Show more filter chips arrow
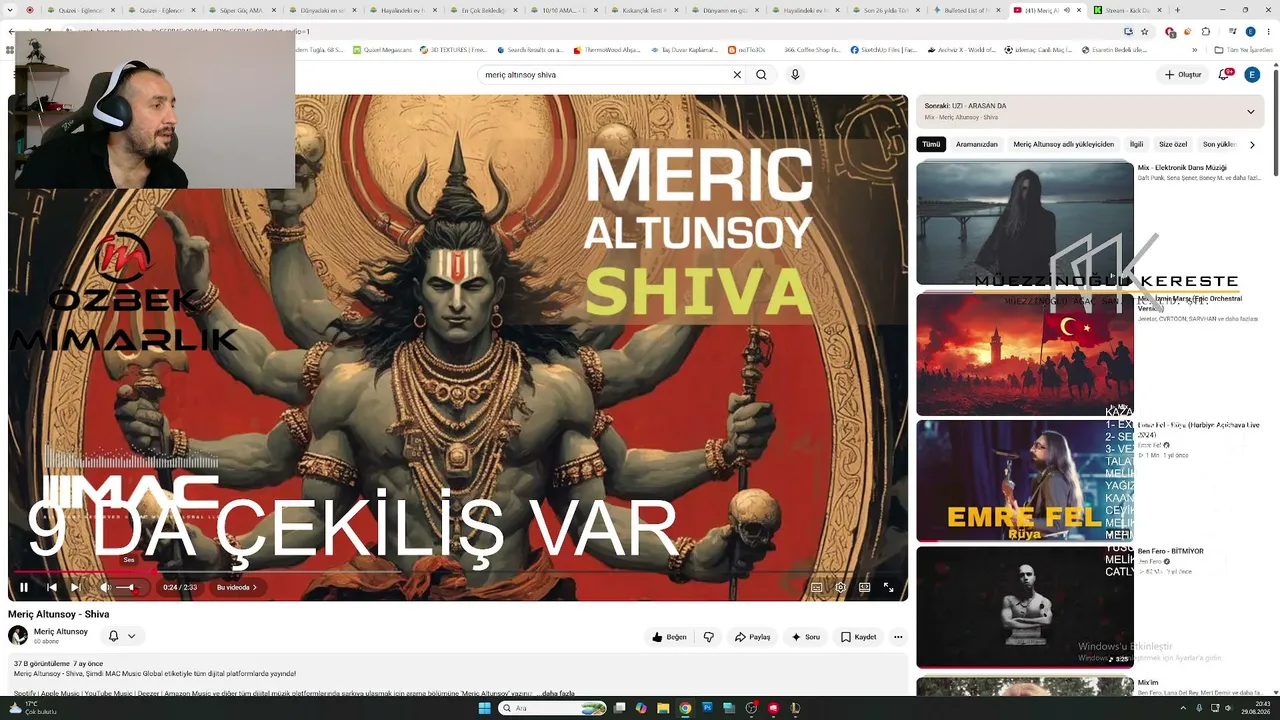The width and height of the screenshot is (1280, 720). (1252, 144)
